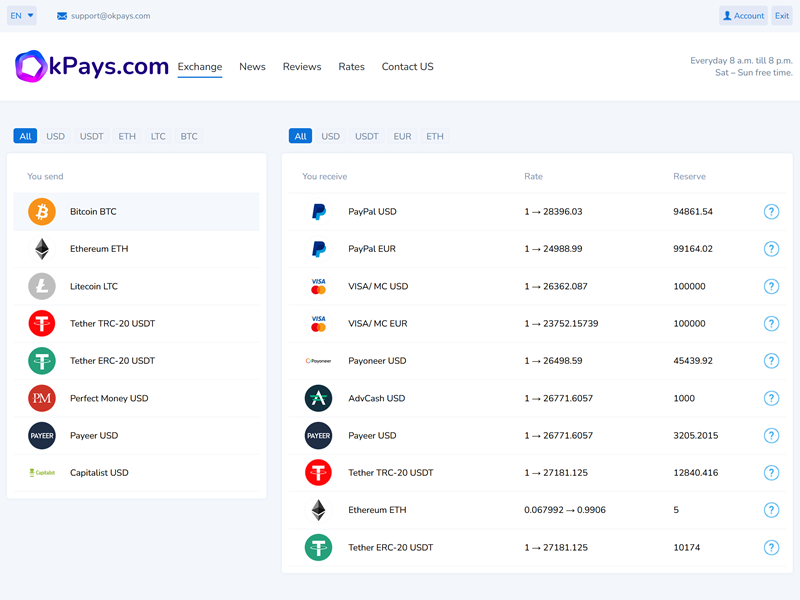Select the Ethereum ETH icon in You send
800x600 pixels.
42,249
